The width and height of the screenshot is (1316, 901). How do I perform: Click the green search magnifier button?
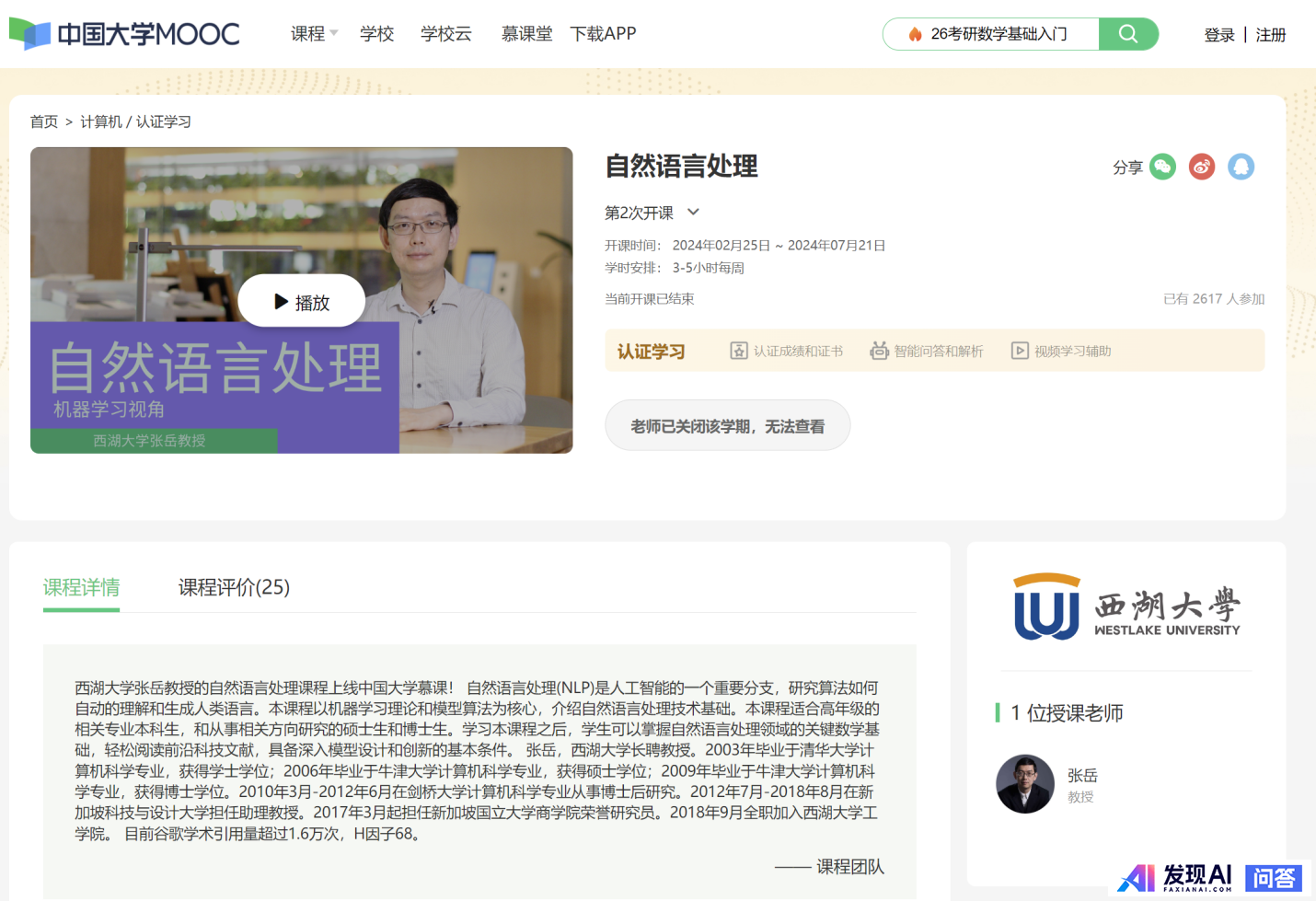pos(1128,34)
